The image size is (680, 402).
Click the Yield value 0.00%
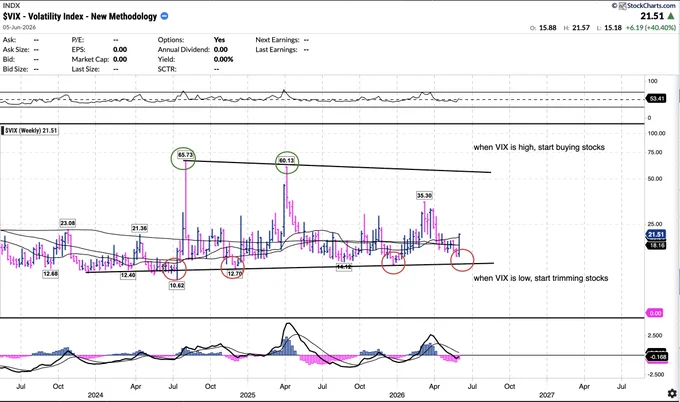pyautogui.click(x=223, y=59)
